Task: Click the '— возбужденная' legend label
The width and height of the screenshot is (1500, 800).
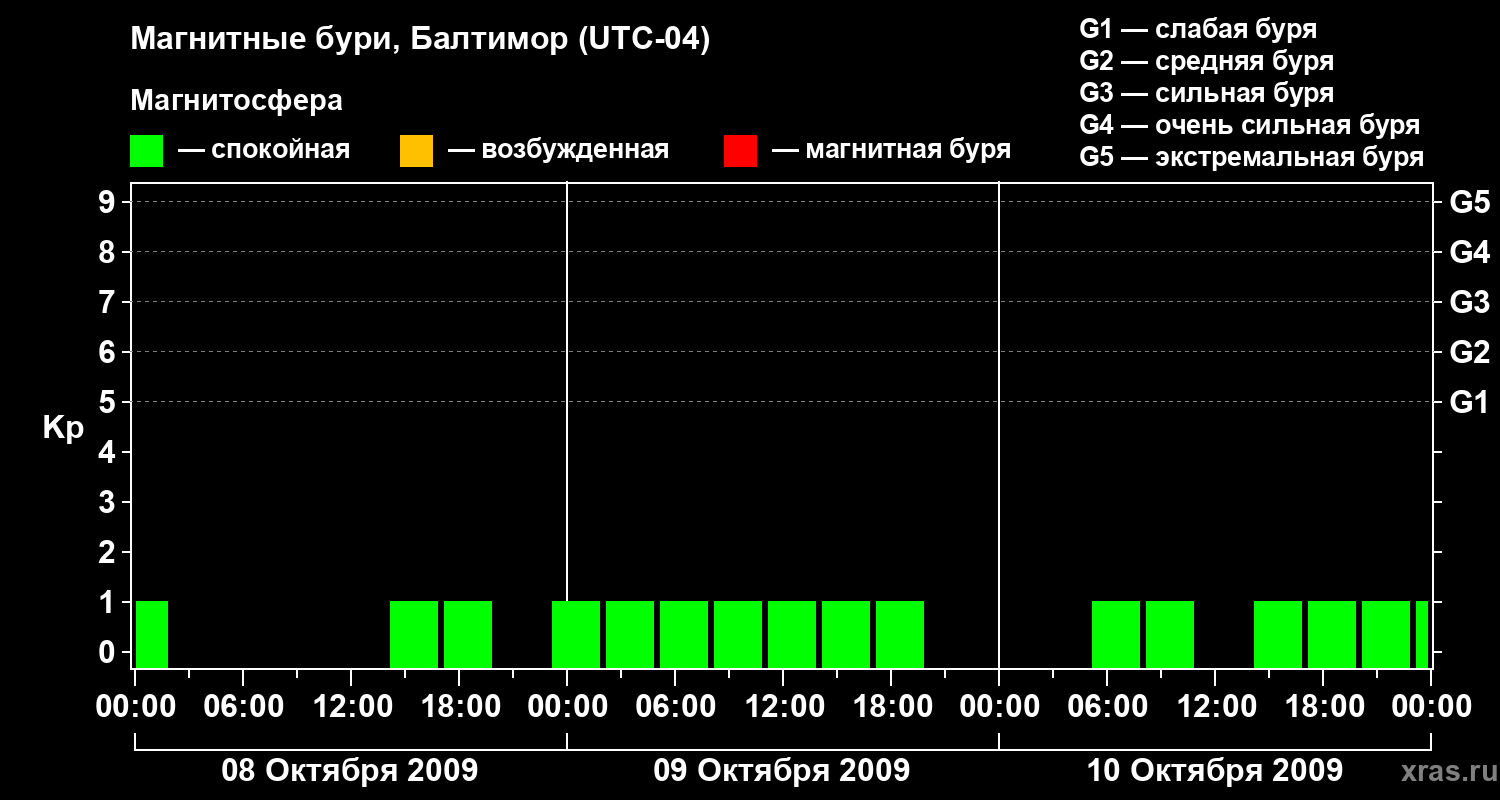Action: click(558, 151)
